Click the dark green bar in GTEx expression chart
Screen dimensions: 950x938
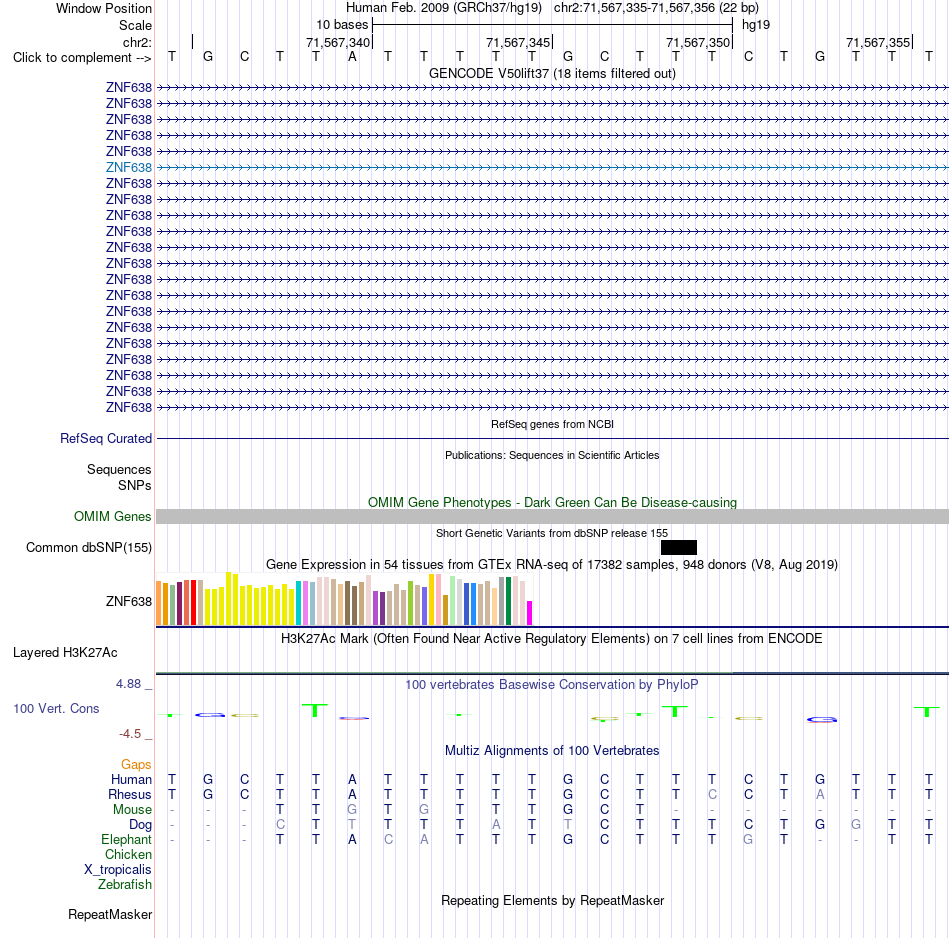coord(508,601)
